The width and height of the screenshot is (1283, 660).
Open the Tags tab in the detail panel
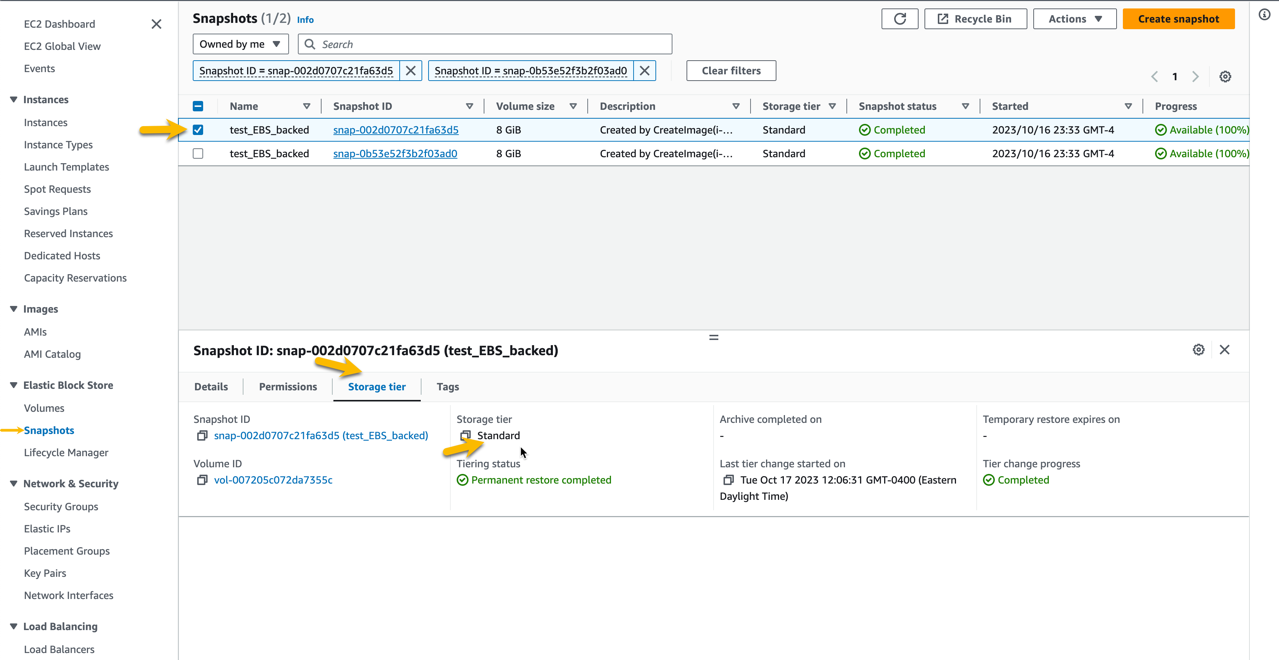pos(447,387)
